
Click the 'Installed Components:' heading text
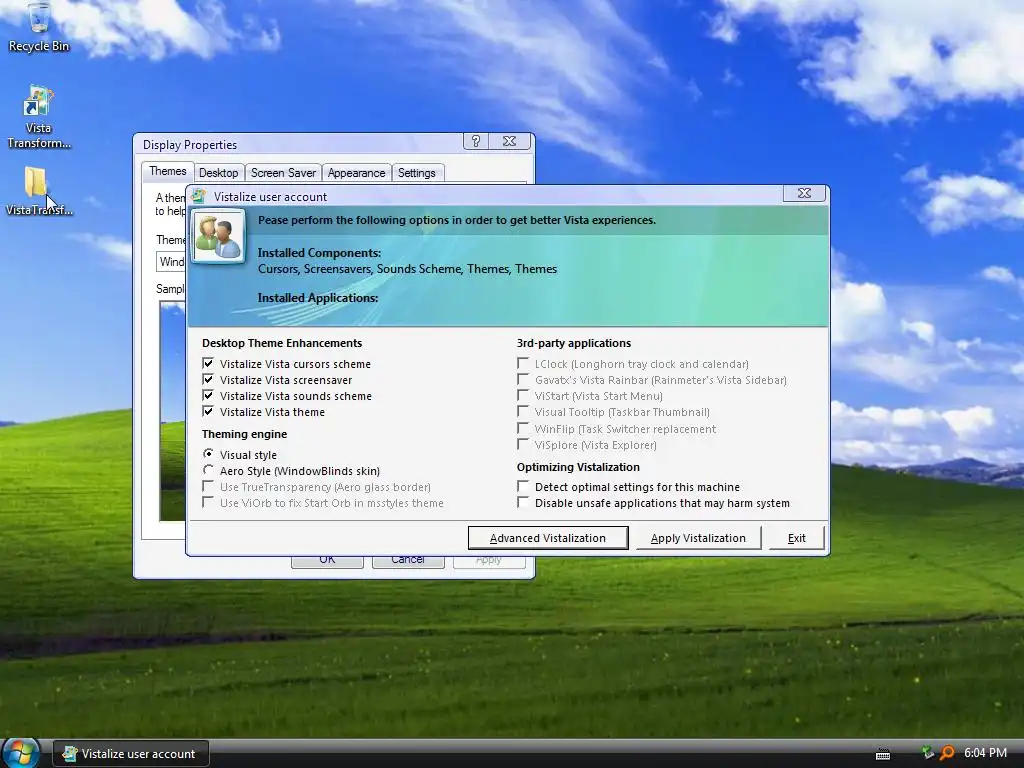(x=319, y=253)
